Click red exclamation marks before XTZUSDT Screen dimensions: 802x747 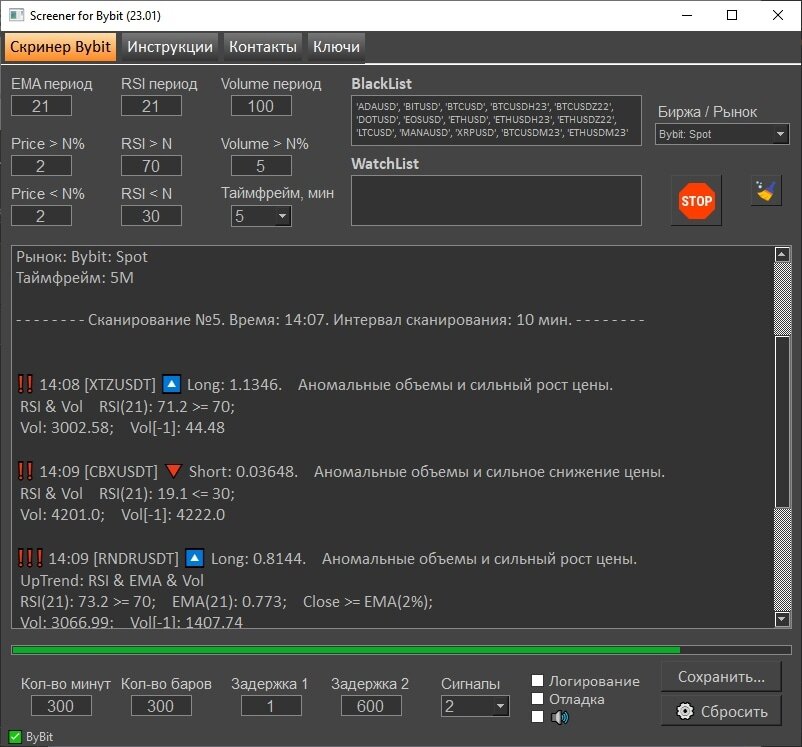[25, 384]
